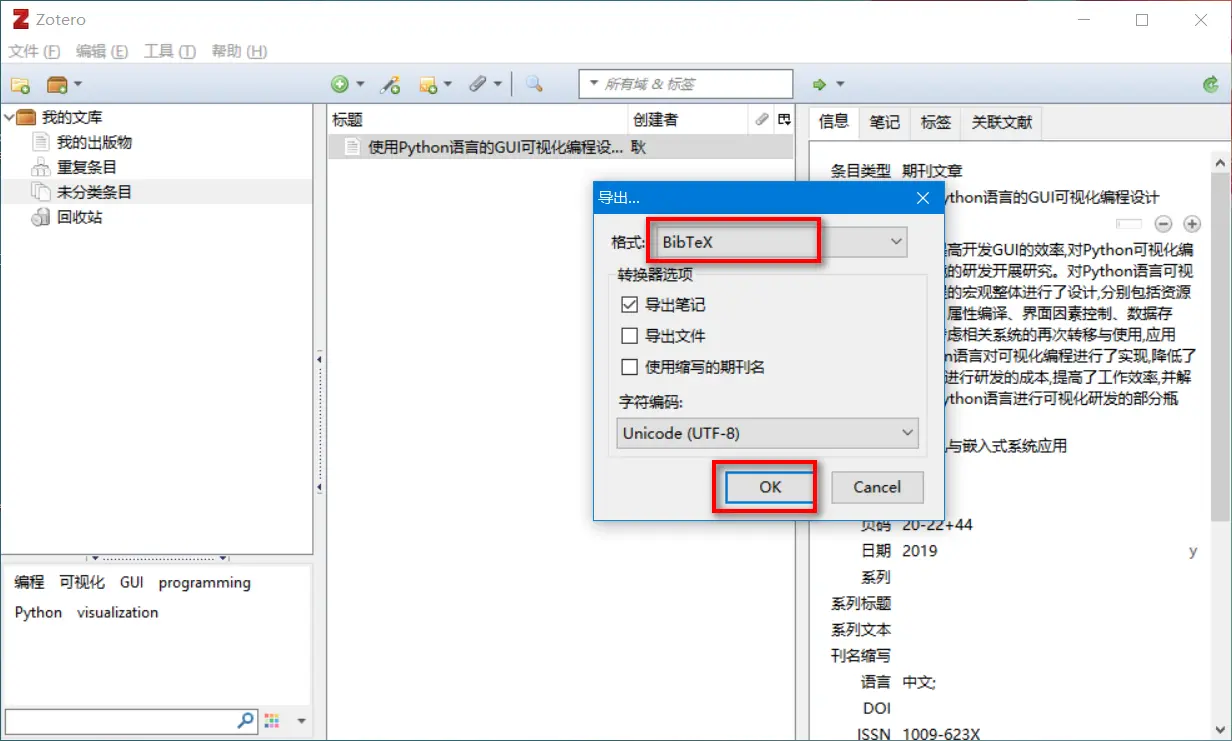Click the attachment column header paperclip

762,119
